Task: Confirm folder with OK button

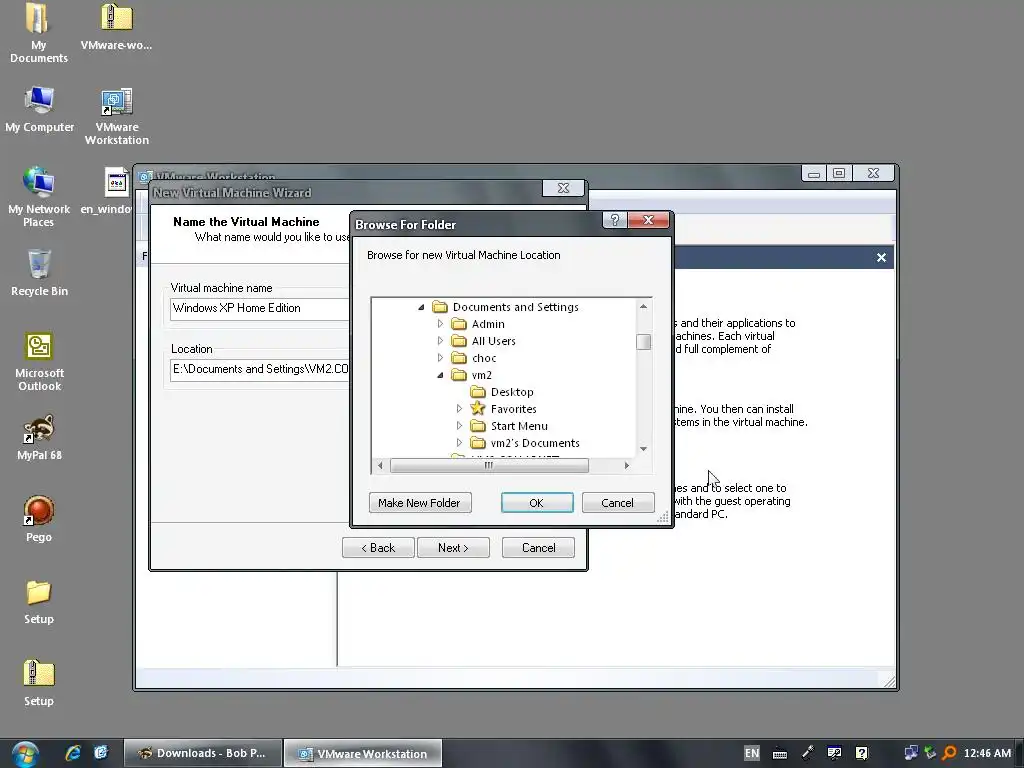Action: 537,503
